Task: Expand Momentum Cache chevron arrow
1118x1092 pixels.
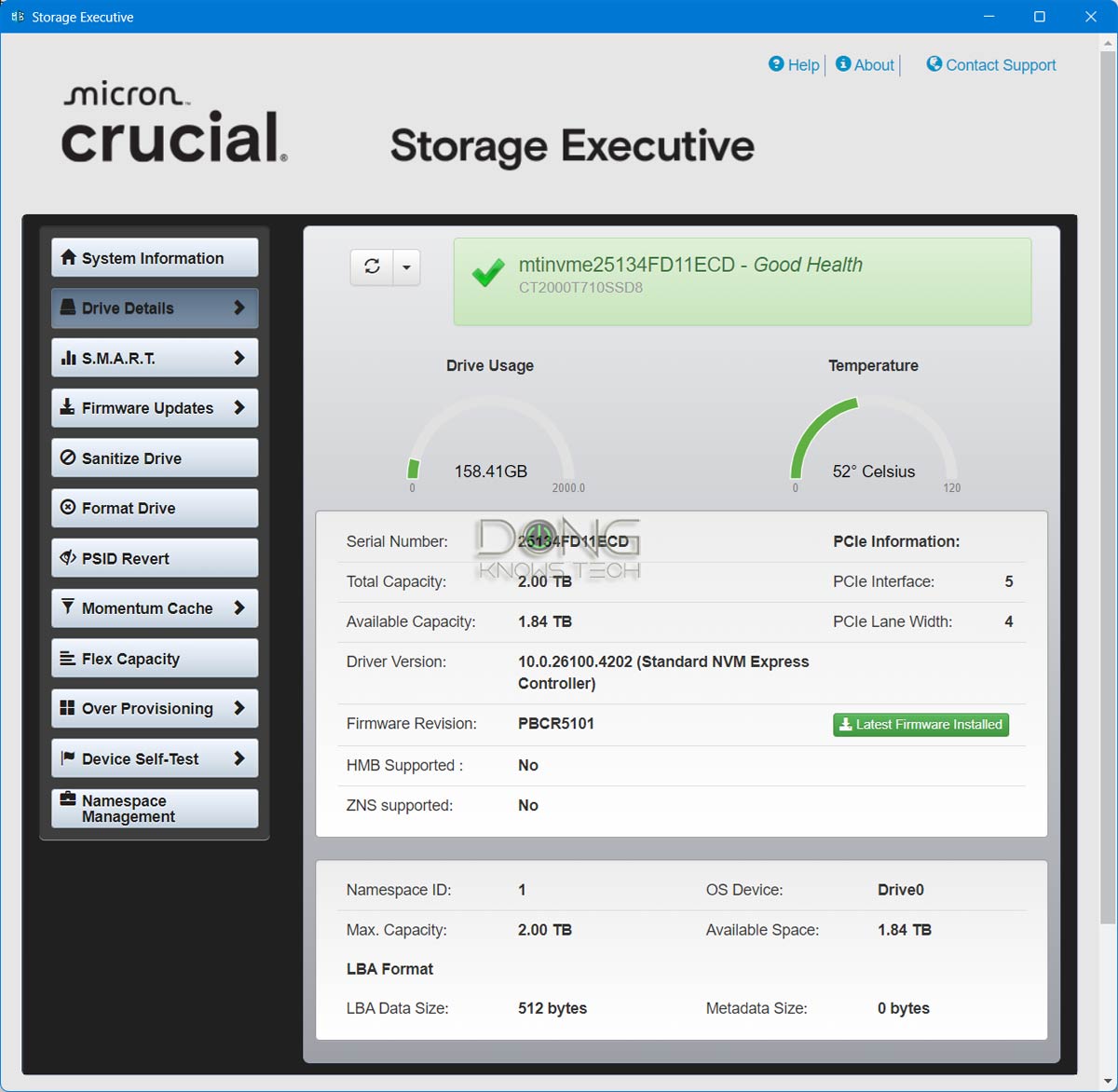Action: (x=239, y=607)
